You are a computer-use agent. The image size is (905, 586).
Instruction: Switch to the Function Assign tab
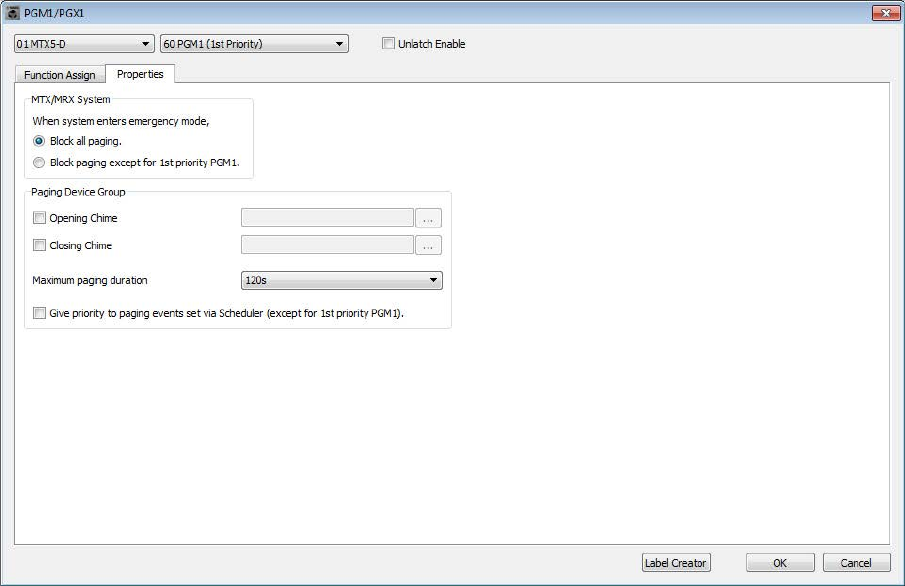[59, 75]
